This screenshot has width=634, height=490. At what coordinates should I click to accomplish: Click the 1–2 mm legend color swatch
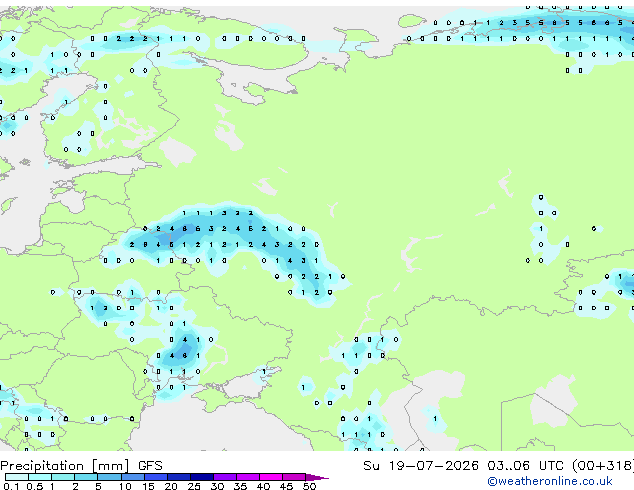click(63, 477)
